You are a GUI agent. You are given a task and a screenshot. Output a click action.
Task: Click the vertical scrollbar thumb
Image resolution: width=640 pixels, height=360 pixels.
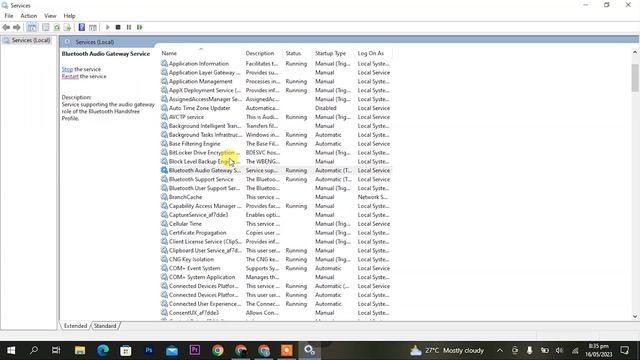pyautogui.click(x=635, y=78)
